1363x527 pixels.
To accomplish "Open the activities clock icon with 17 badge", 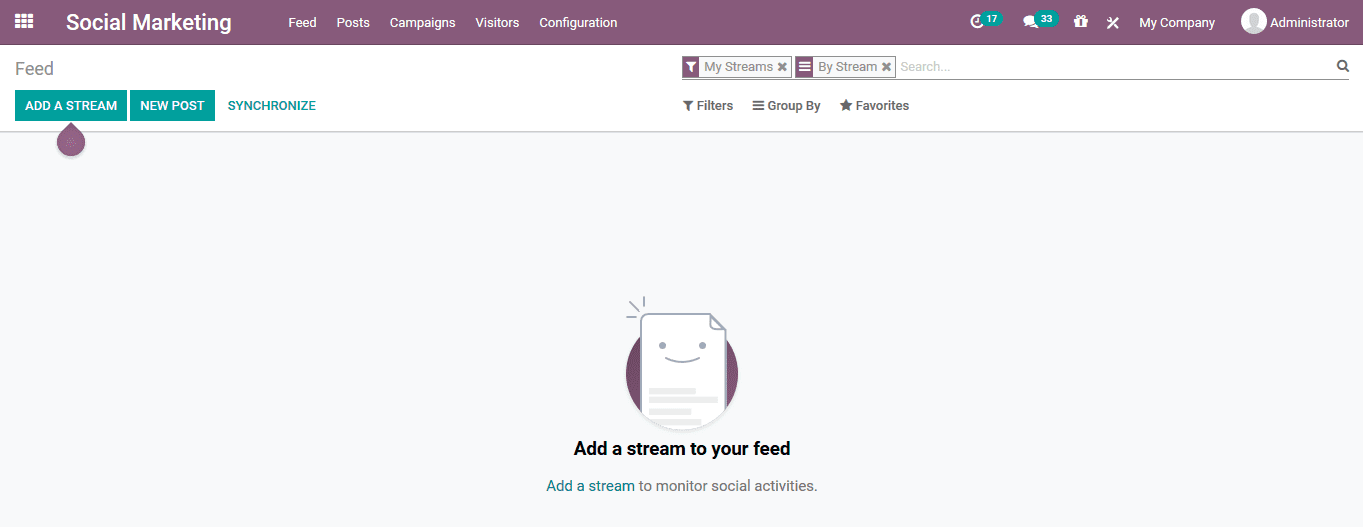I will click(x=985, y=21).
